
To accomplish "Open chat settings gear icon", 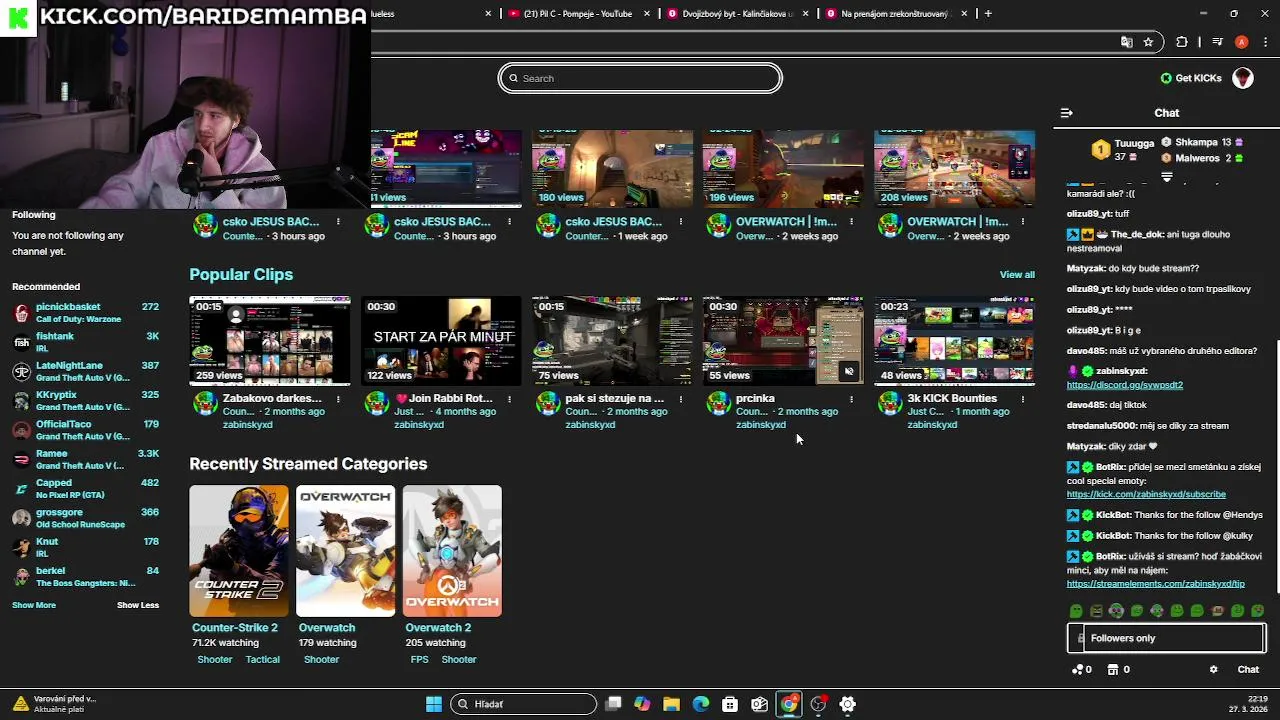I will (1213, 670).
